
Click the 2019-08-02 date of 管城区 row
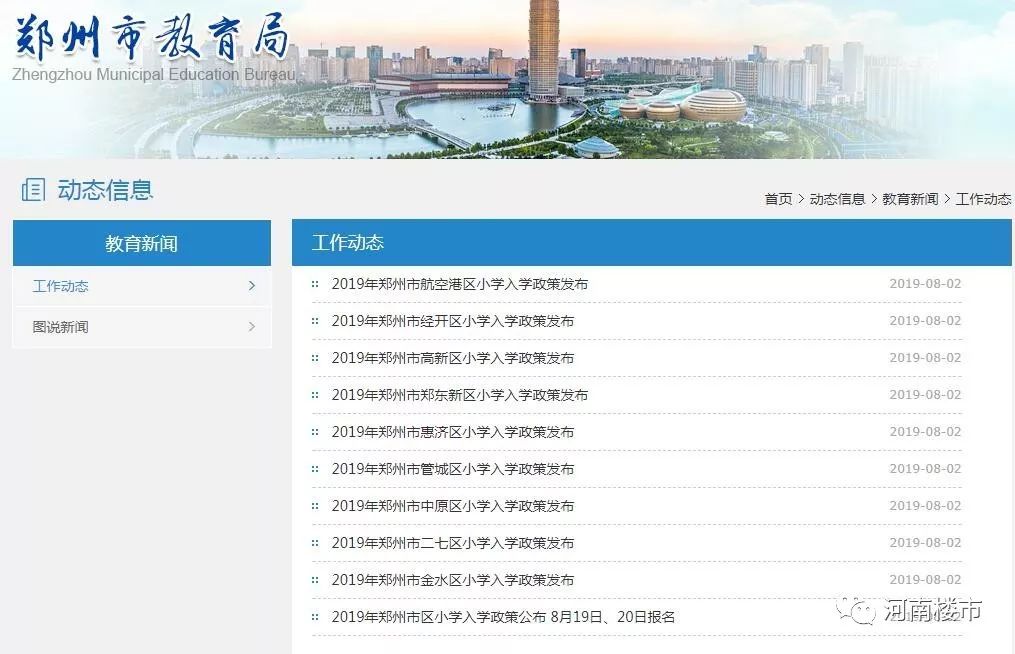(925, 468)
